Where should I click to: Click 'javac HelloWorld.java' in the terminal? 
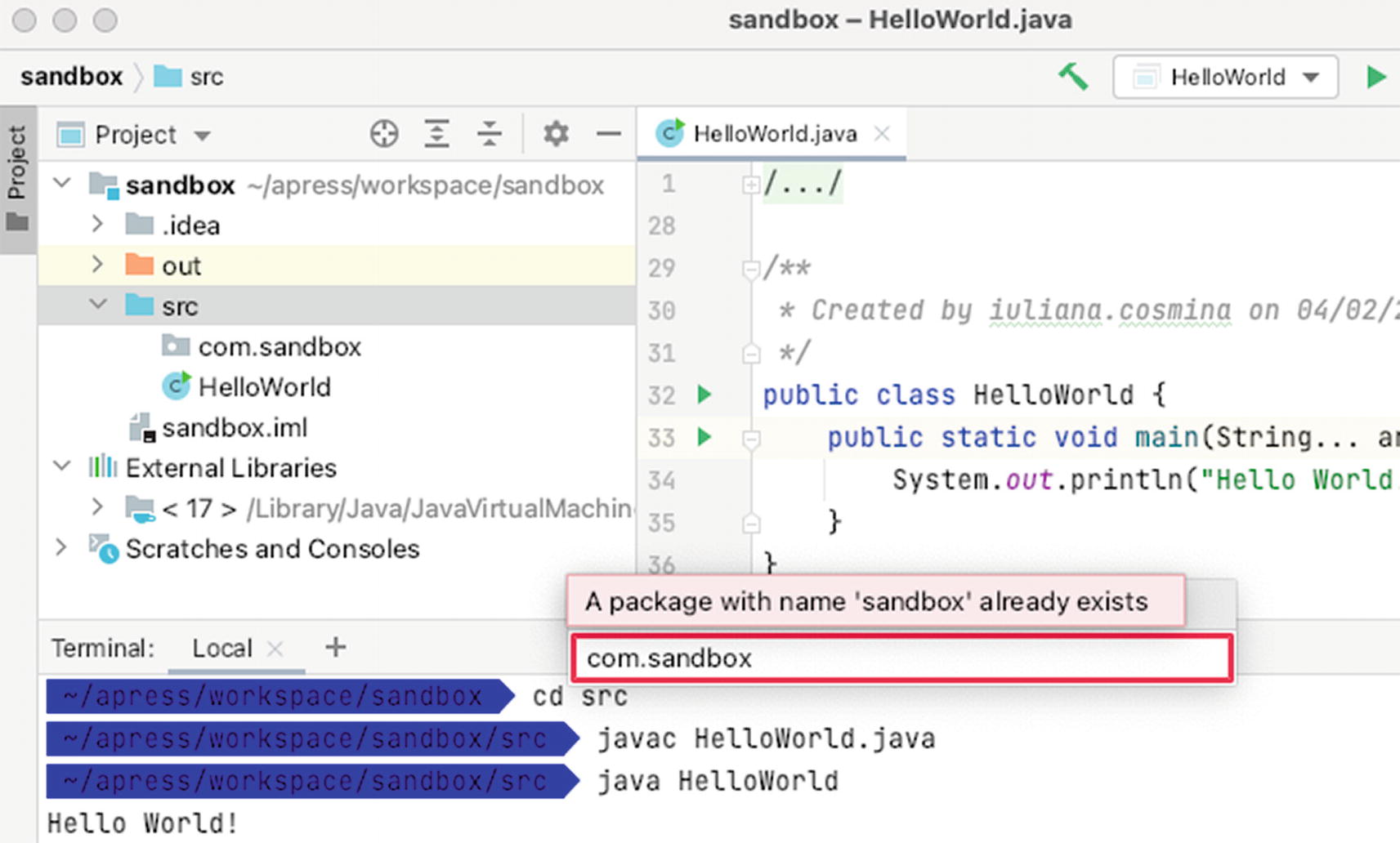pyautogui.click(x=767, y=738)
